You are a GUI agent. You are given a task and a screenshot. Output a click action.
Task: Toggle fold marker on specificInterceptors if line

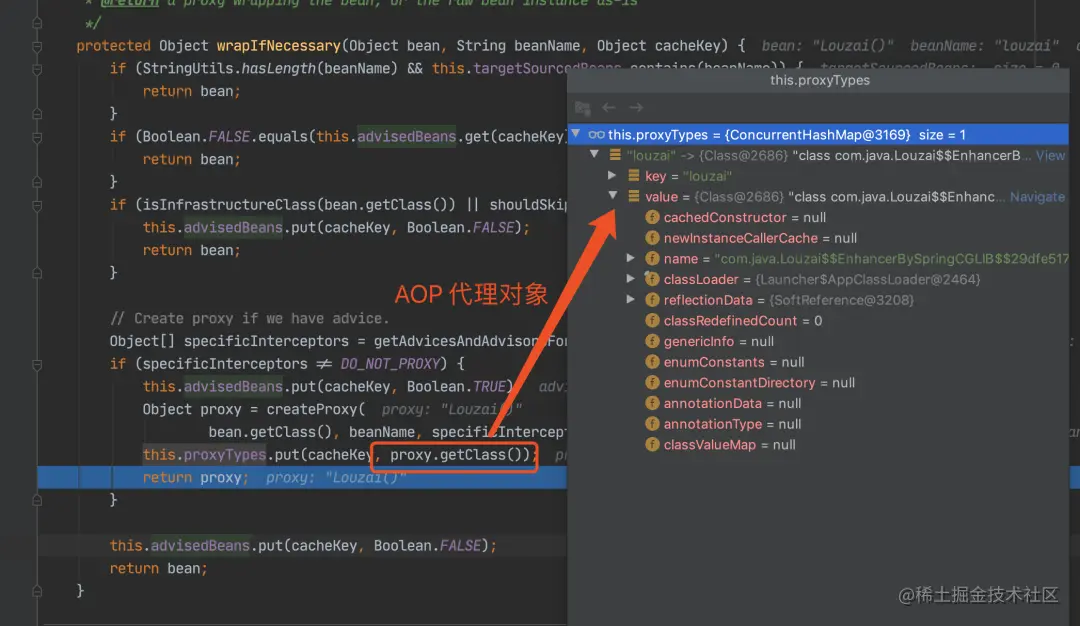(37, 365)
